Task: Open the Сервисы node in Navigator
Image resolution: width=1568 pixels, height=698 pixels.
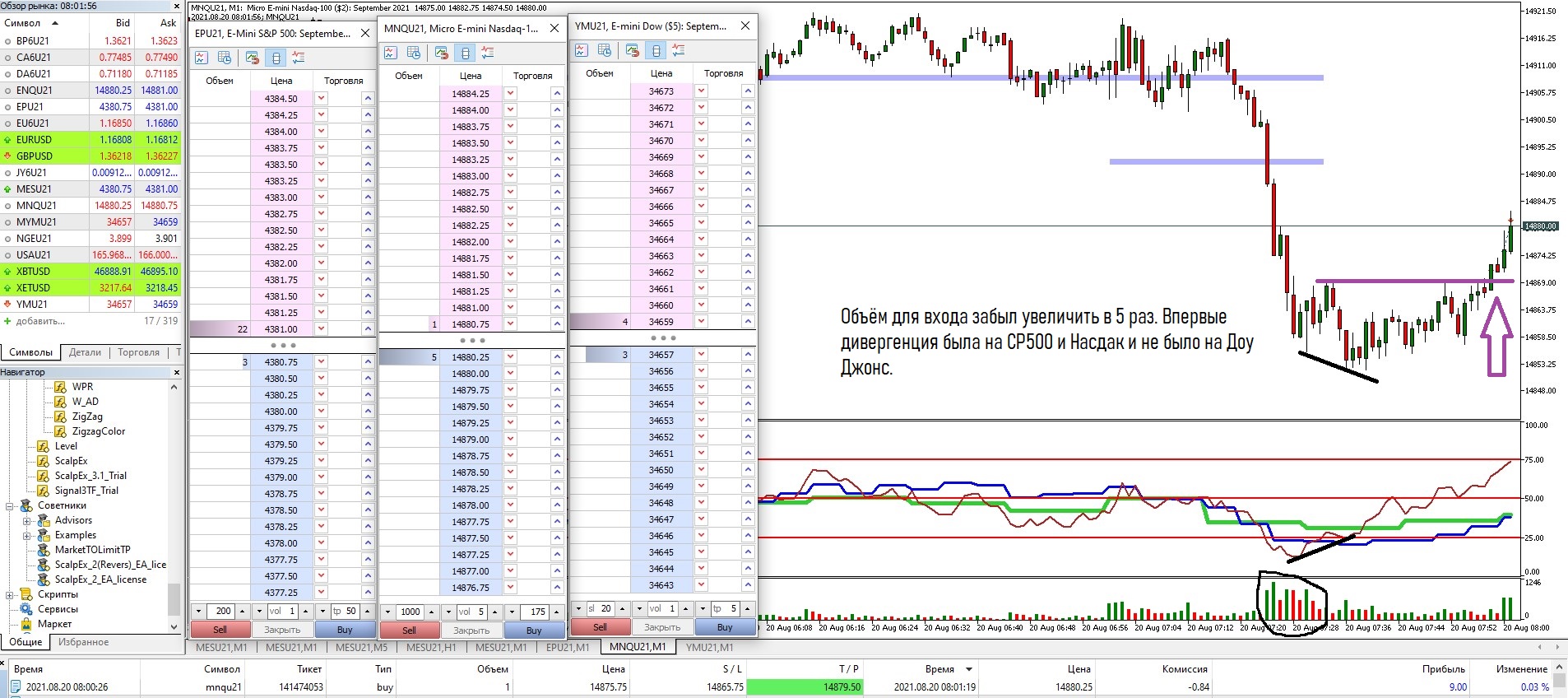Action: 58,609
